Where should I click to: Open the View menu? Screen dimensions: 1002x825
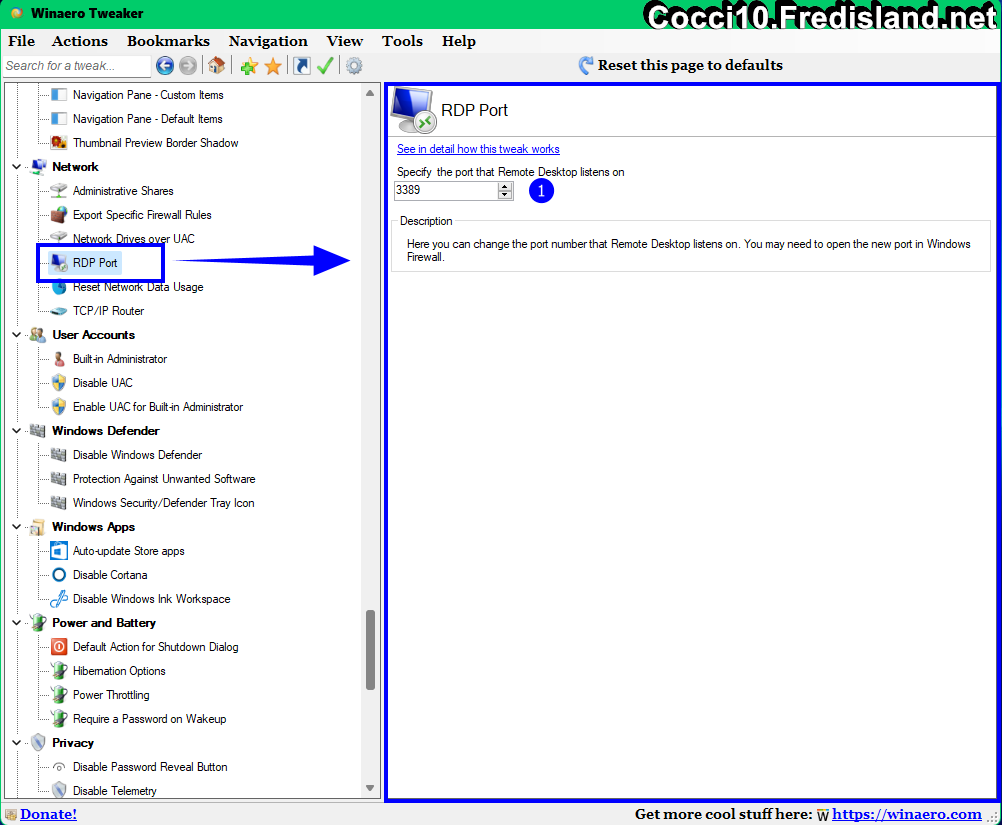tap(345, 41)
